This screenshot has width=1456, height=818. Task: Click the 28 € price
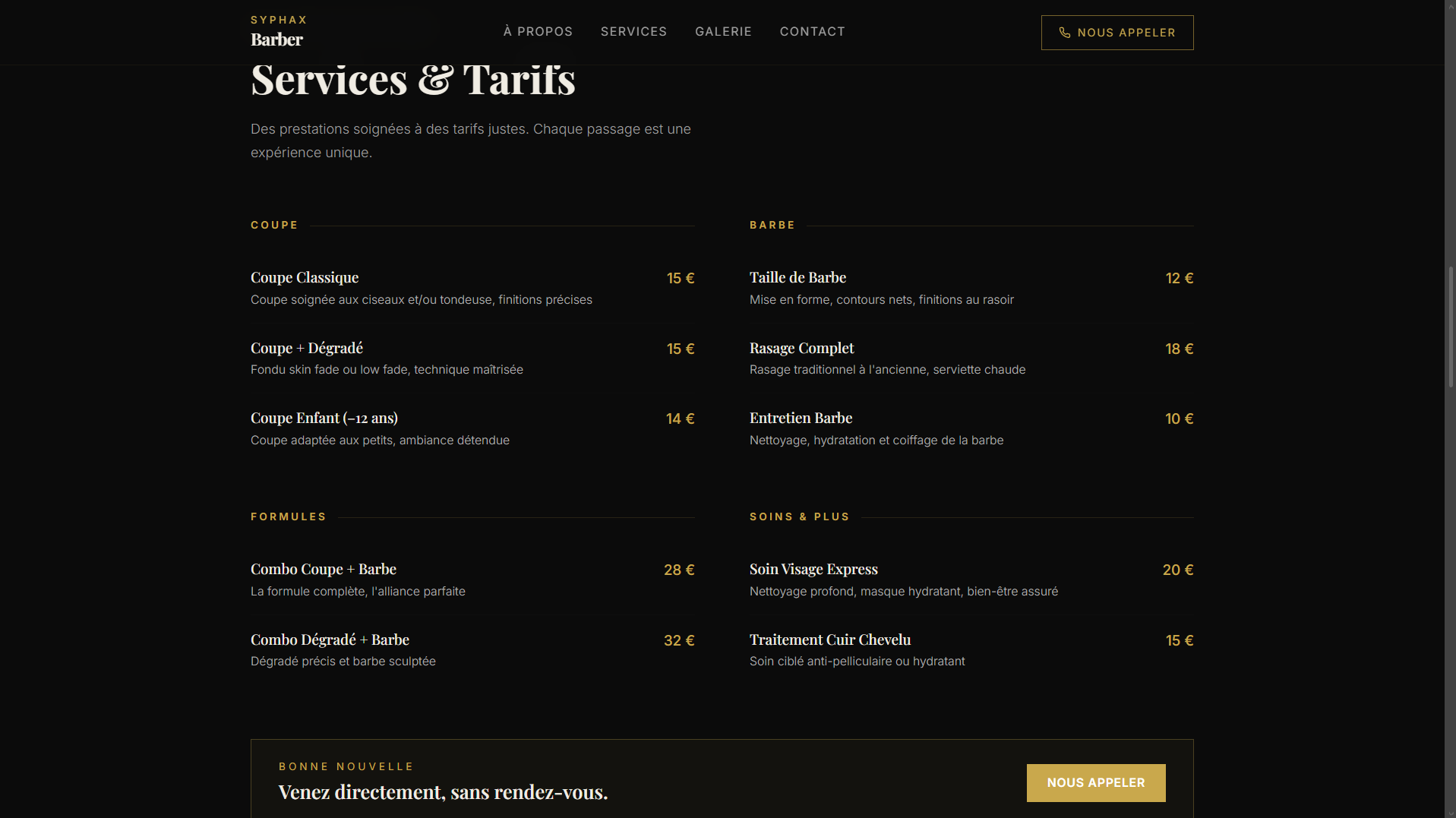pyautogui.click(x=679, y=570)
